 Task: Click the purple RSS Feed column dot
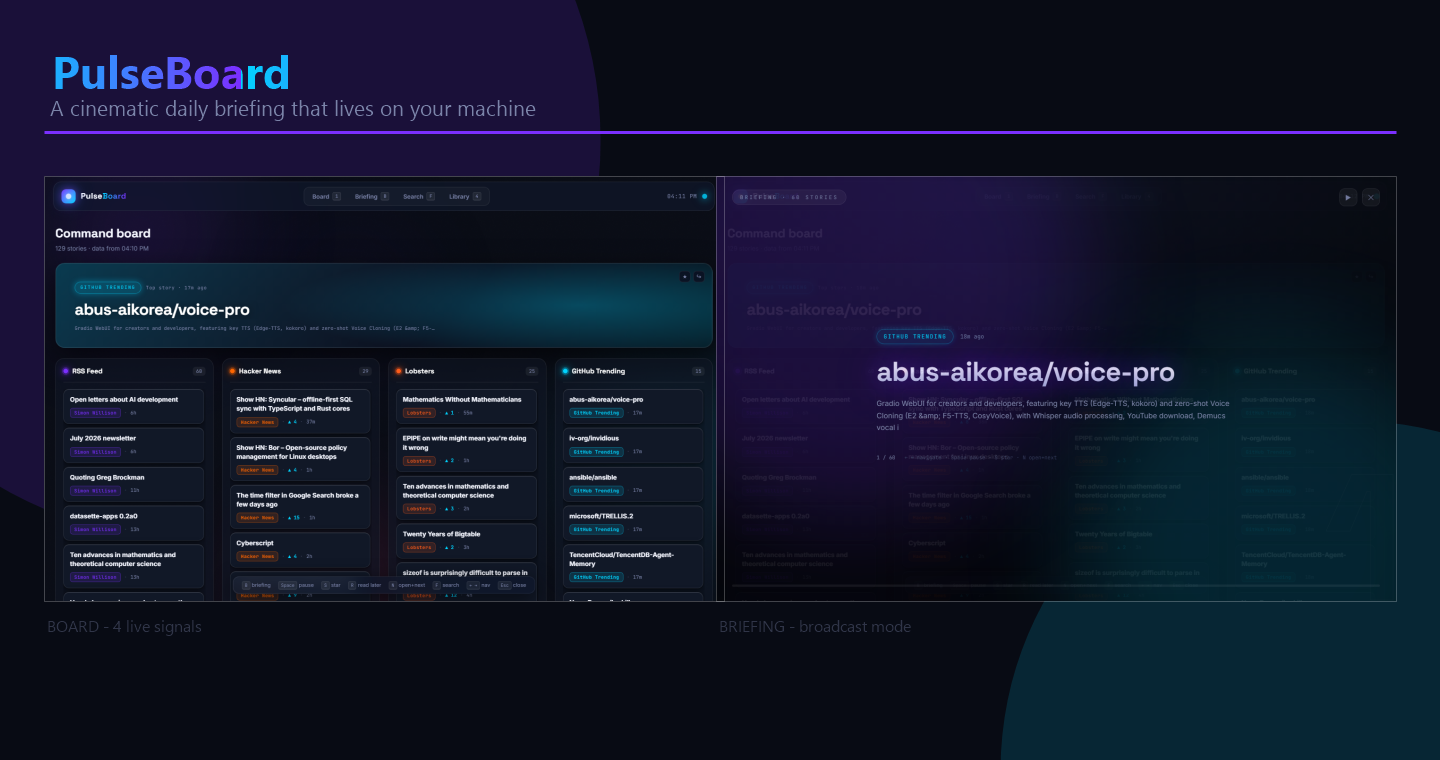click(x=65, y=371)
